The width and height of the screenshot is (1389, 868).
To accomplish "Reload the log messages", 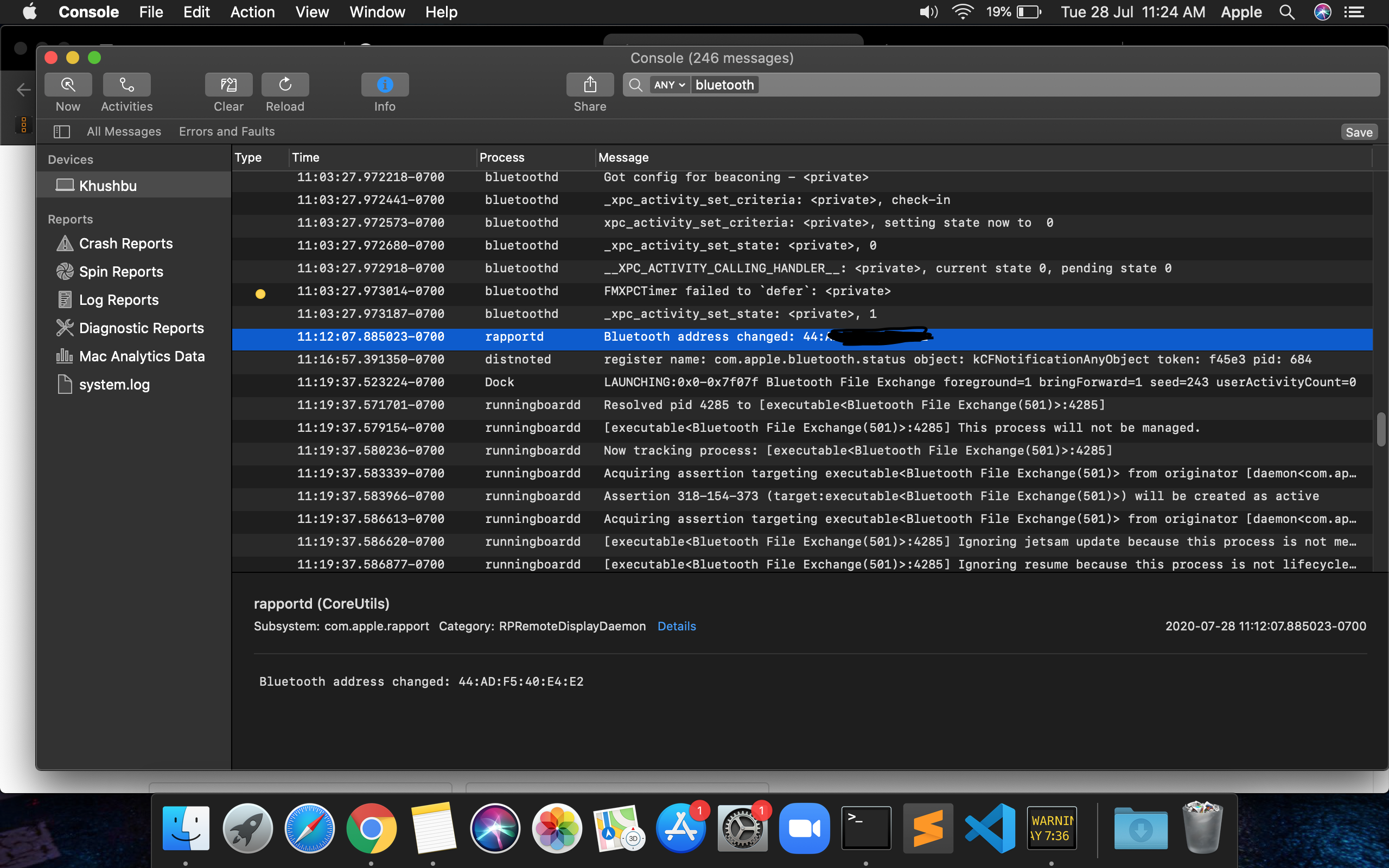I will coord(285,85).
